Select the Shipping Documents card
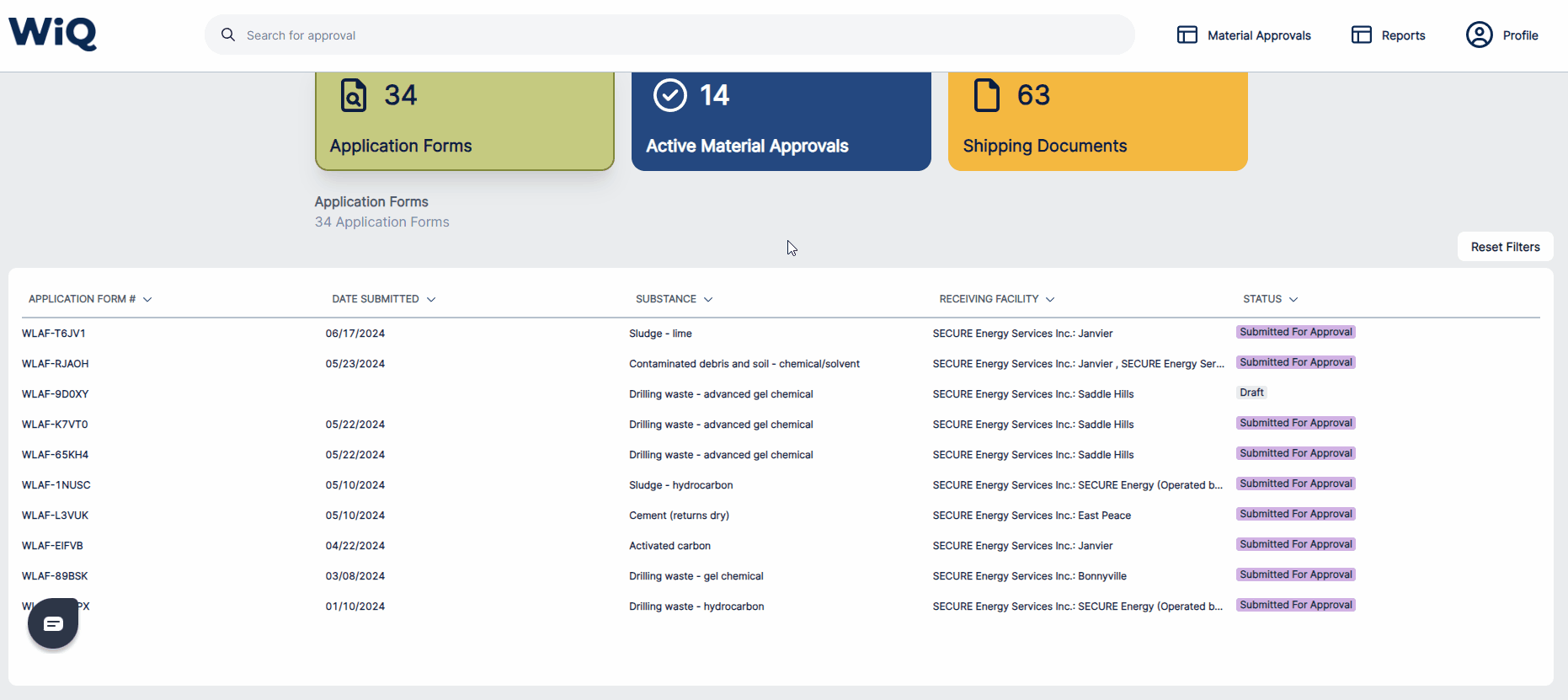 (1098, 120)
